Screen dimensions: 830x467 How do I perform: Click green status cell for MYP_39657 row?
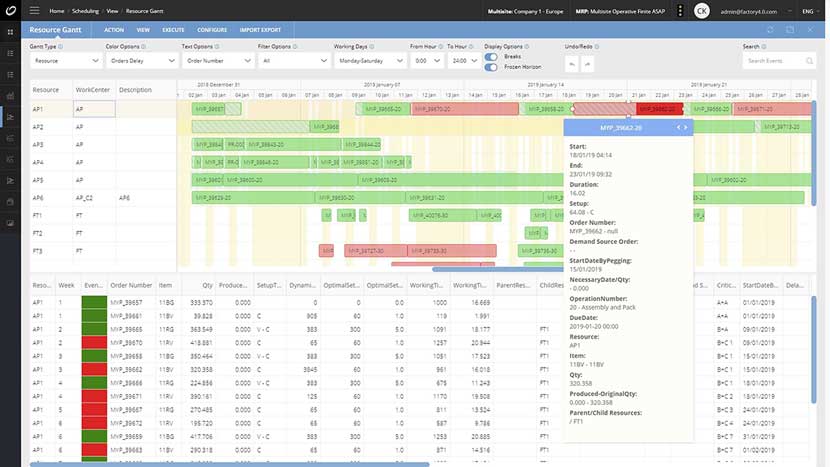(94, 303)
